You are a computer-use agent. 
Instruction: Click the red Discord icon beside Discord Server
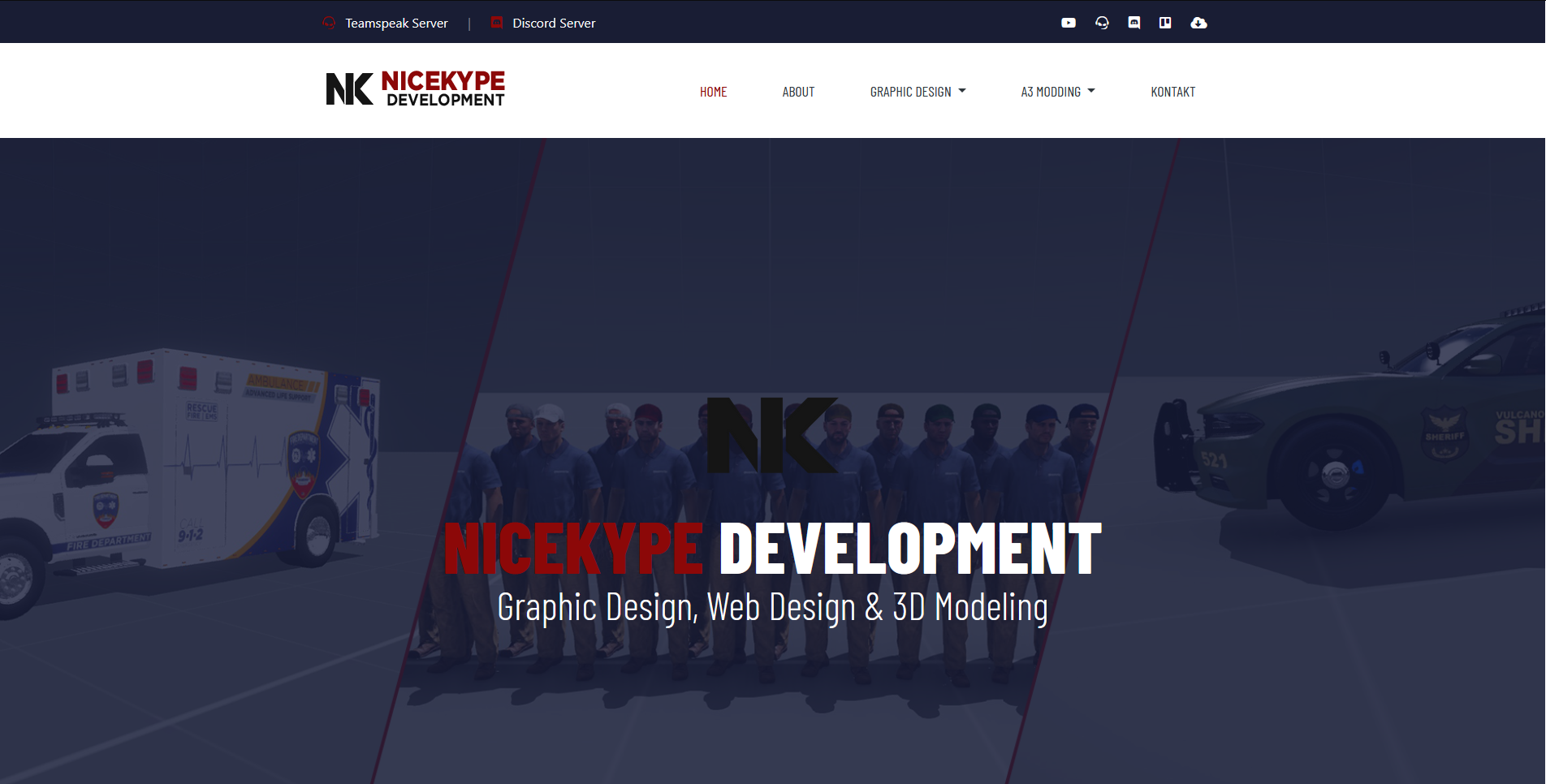click(x=497, y=23)
